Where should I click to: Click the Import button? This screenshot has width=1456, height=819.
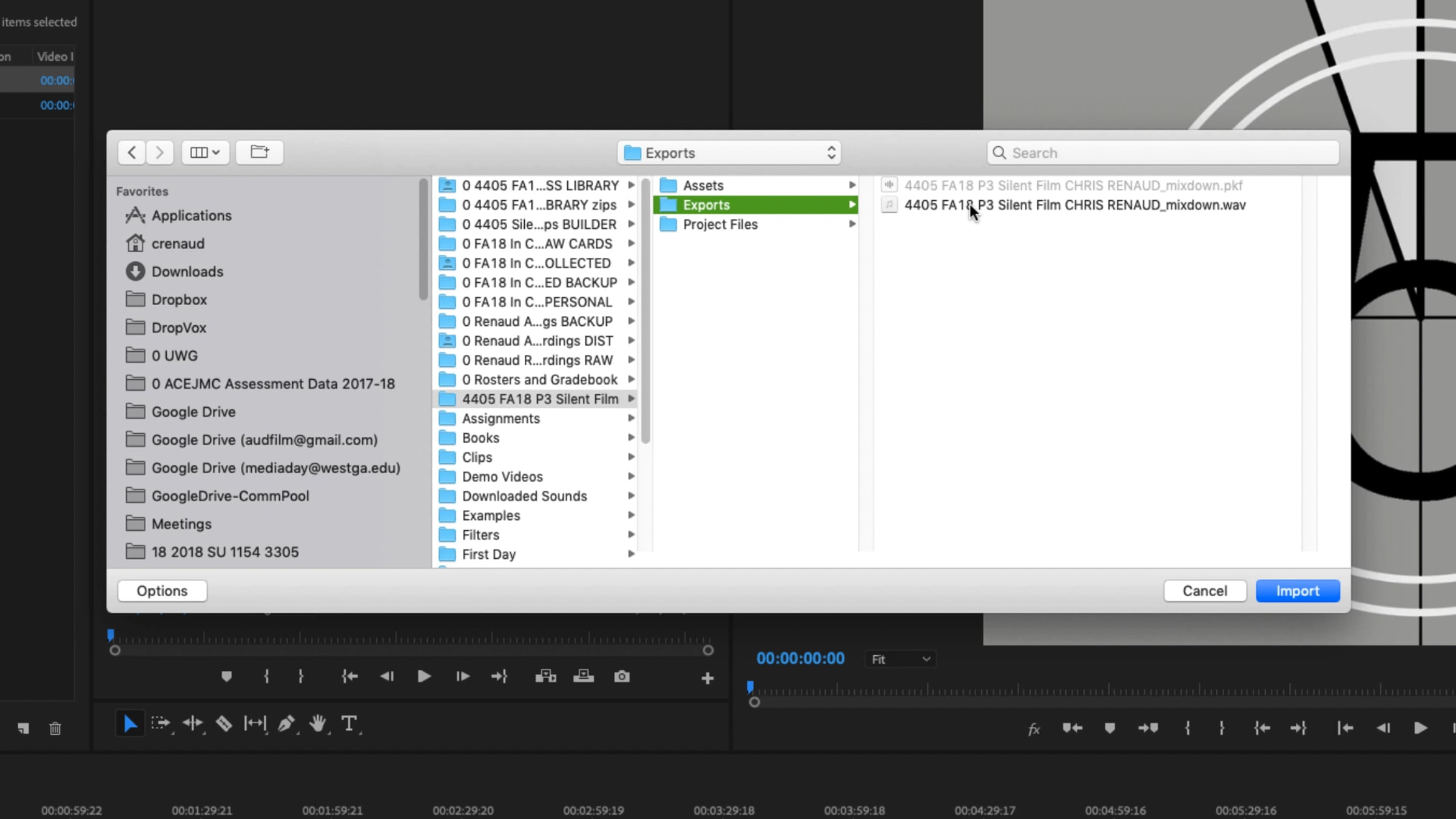(x=1297, y=591)
